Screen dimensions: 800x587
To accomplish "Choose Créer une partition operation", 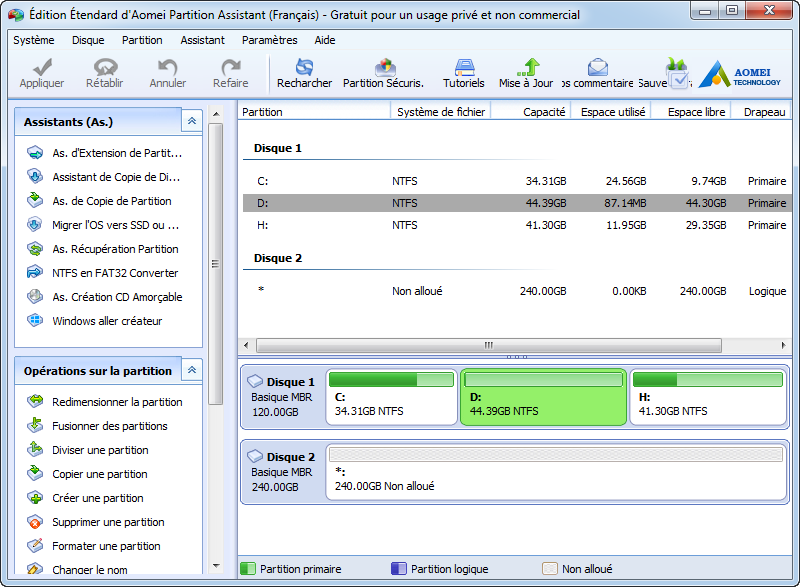I will [86, 498].
